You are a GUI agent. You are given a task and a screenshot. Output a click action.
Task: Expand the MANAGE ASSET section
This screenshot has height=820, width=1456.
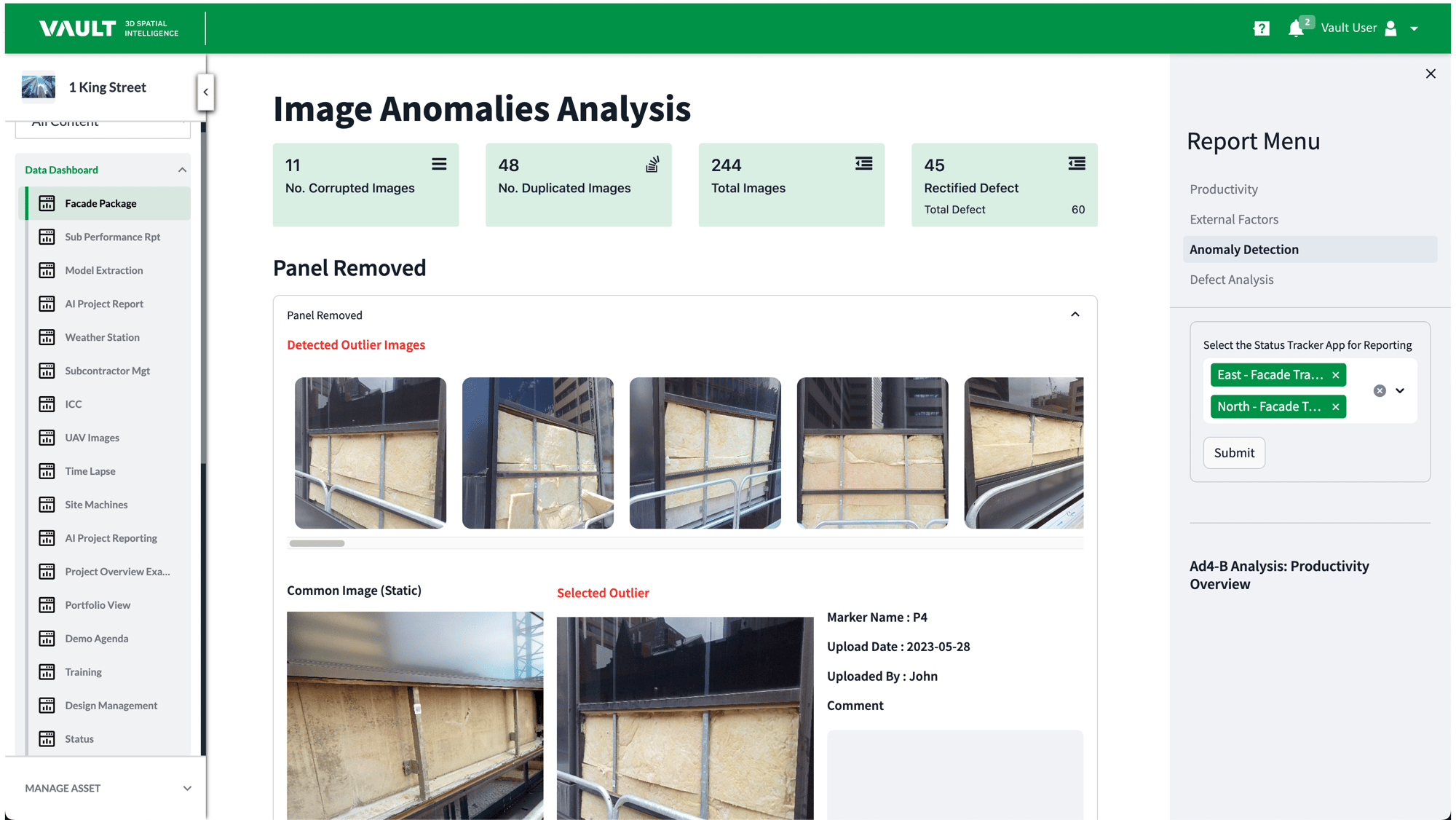click(x=108, y=788)
